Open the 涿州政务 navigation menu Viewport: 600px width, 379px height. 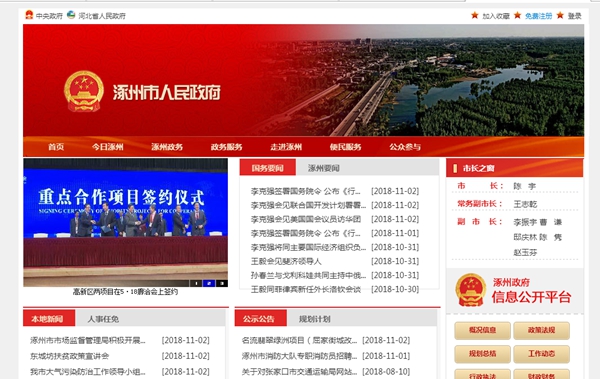coord(167,147)
